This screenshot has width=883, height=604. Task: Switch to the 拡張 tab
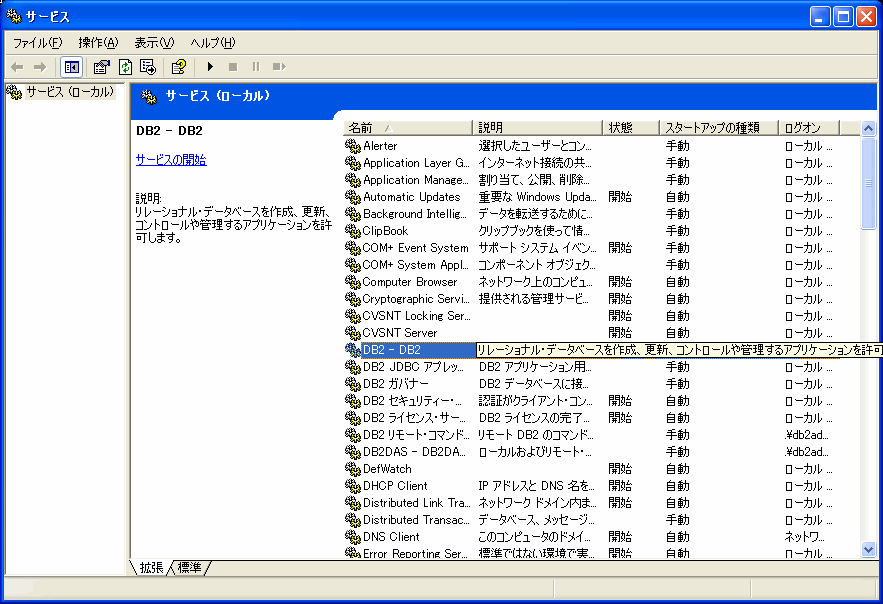click(151, 567)
